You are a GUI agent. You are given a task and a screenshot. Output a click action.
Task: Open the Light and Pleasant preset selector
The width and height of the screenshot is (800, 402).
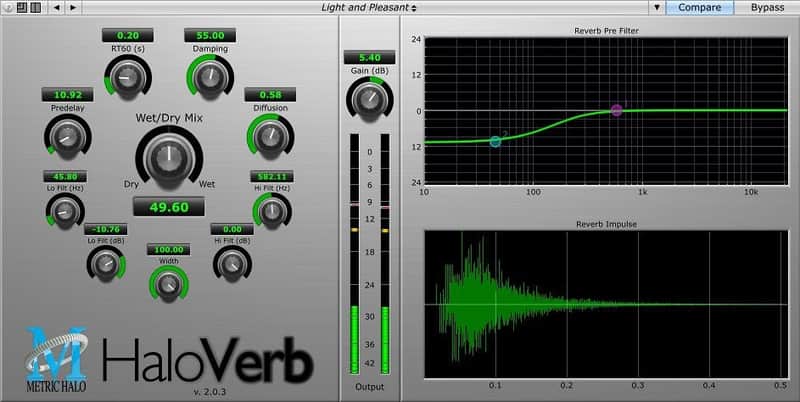368,7
